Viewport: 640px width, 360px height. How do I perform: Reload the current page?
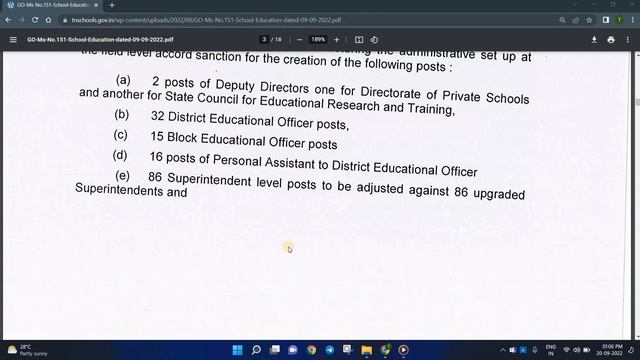pyautogui.click(x=35, y=20)
